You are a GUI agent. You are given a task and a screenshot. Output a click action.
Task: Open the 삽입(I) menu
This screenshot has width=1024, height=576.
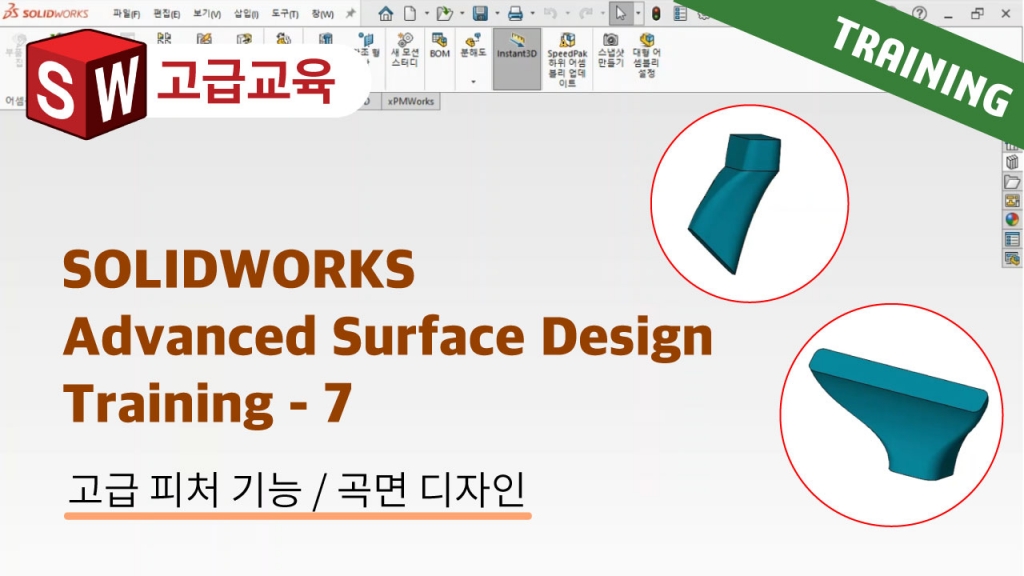(246, 14)
